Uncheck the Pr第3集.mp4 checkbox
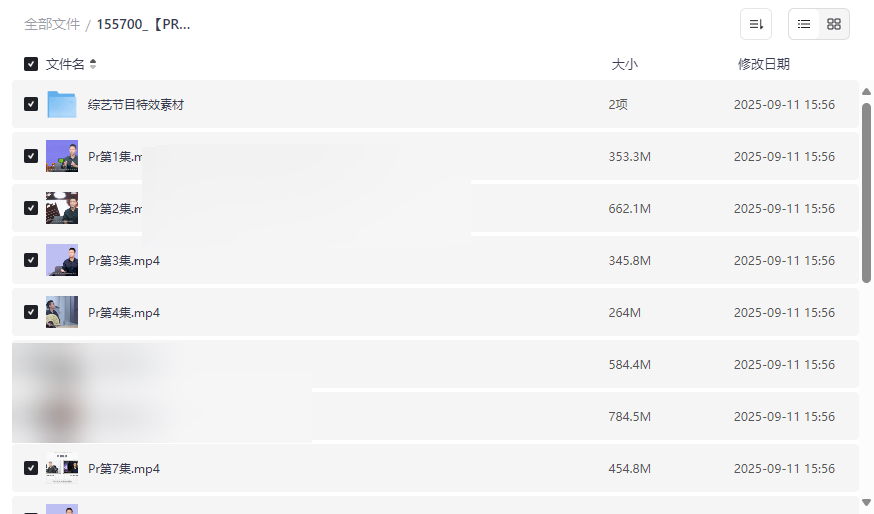874x514 pixels. click(x=31, y=261)
